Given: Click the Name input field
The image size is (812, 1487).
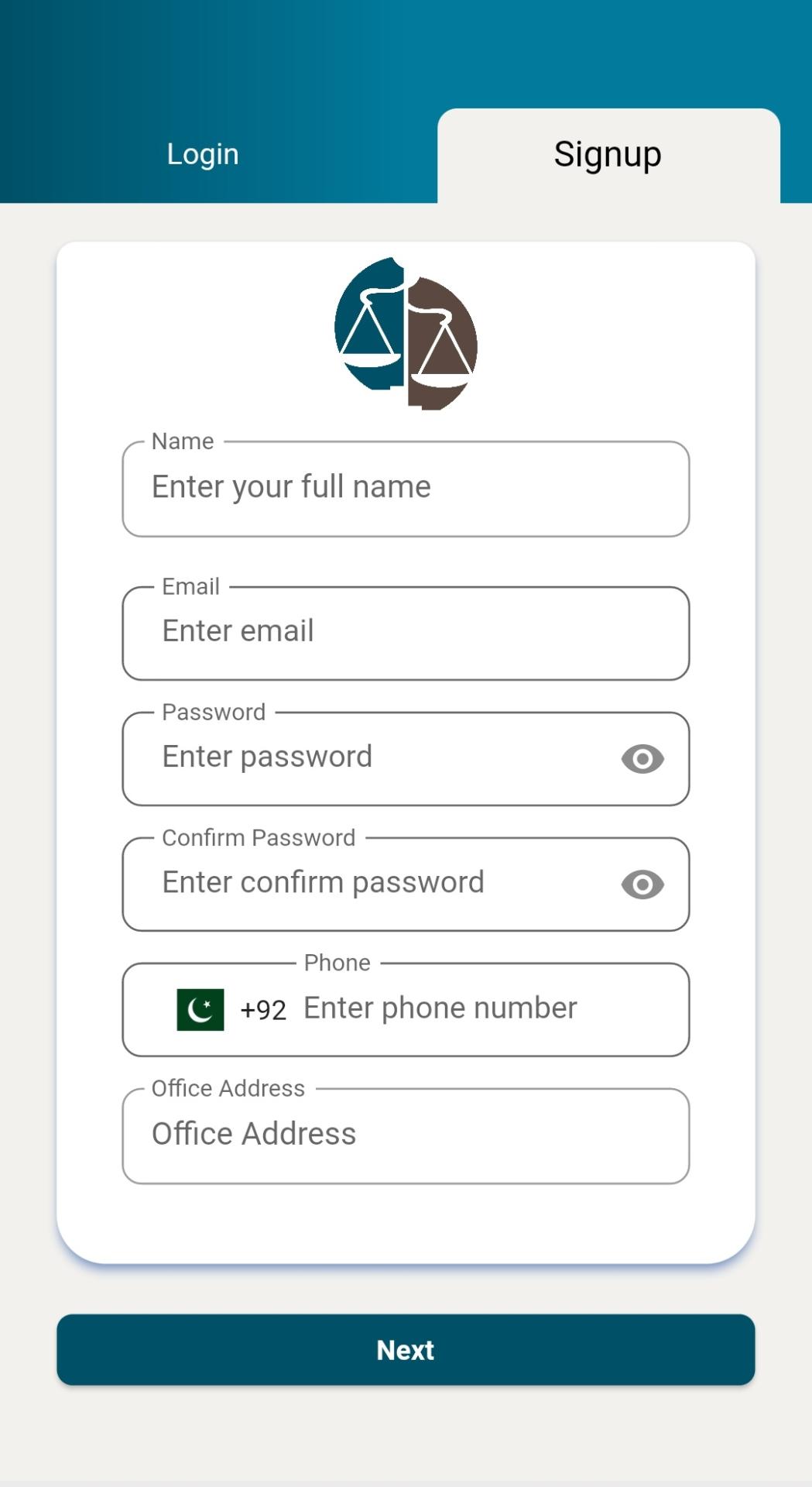Looking at the screenshot, I should point(348,486).
